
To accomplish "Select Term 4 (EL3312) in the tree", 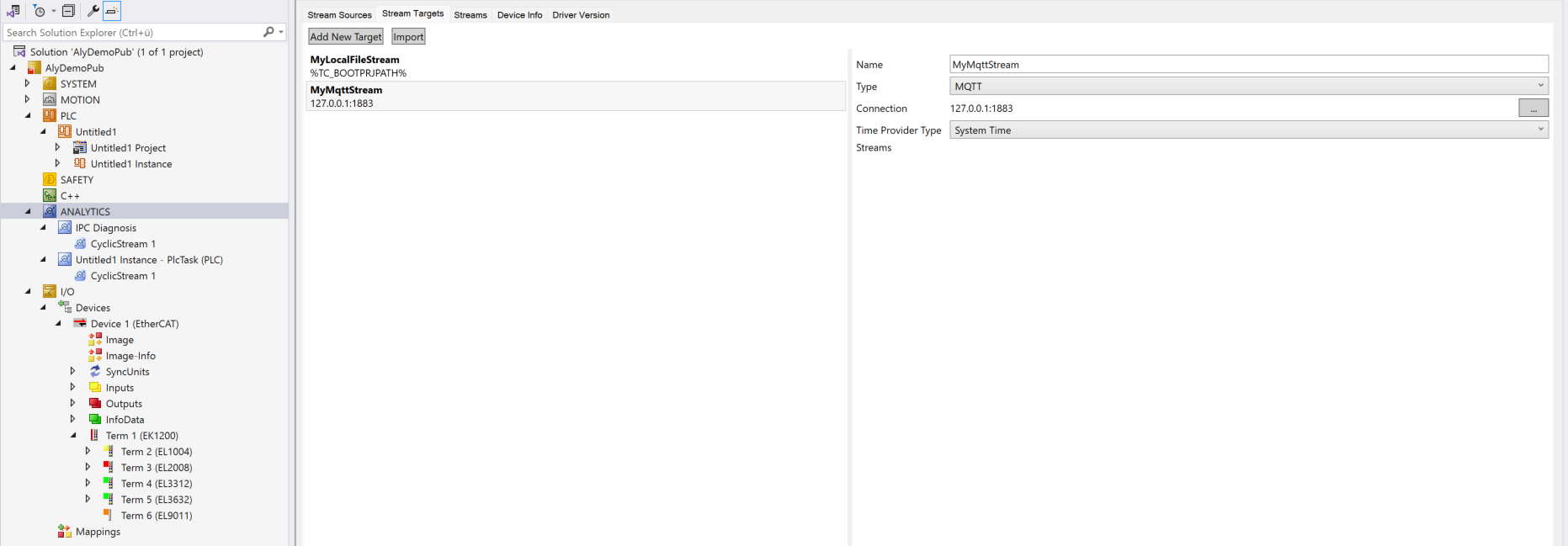I will pos(157,483).
